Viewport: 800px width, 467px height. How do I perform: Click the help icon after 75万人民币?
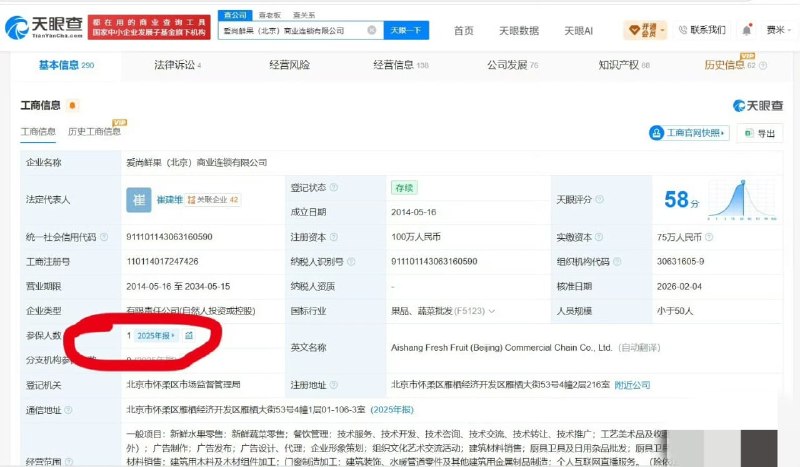(x=709, y=237)
